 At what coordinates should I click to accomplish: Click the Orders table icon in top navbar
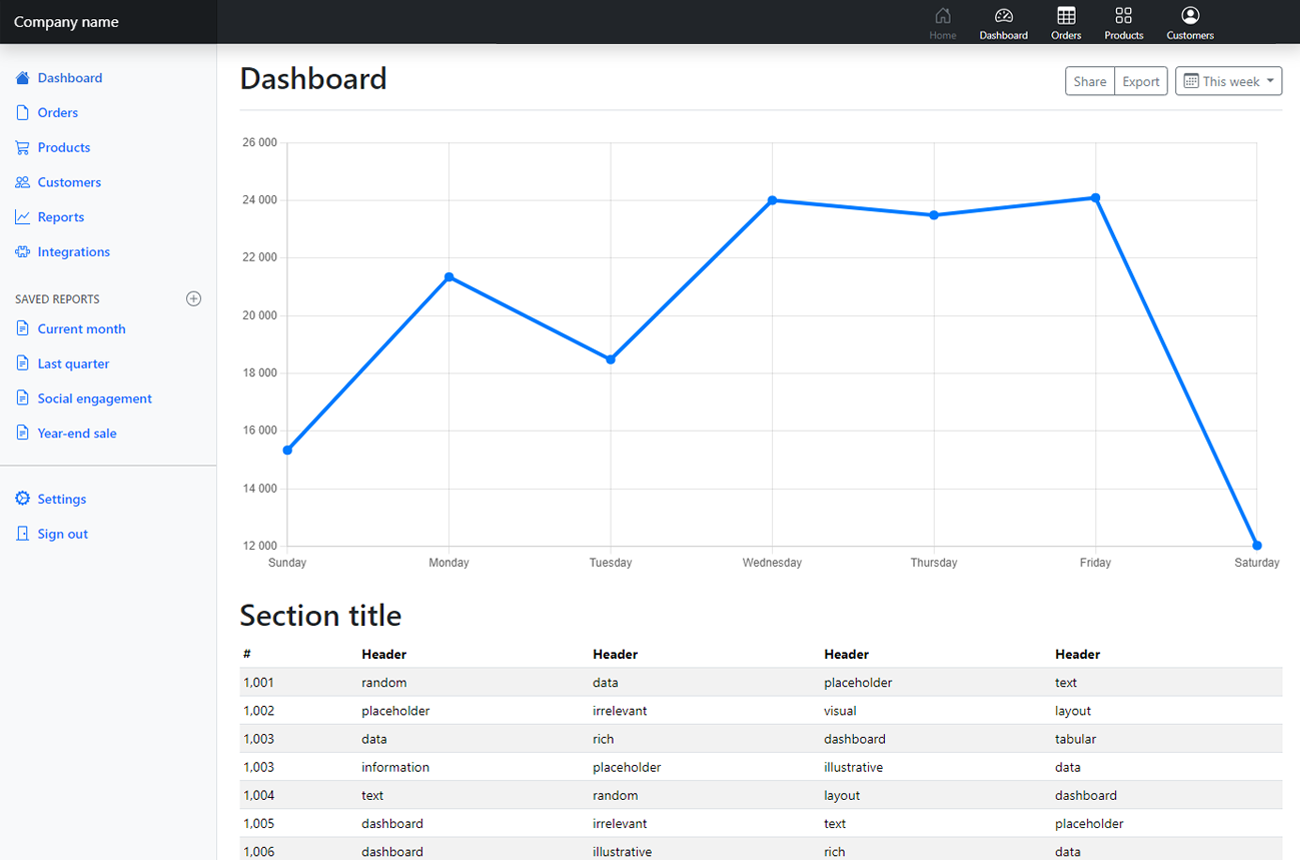[x=1066, y=15]
